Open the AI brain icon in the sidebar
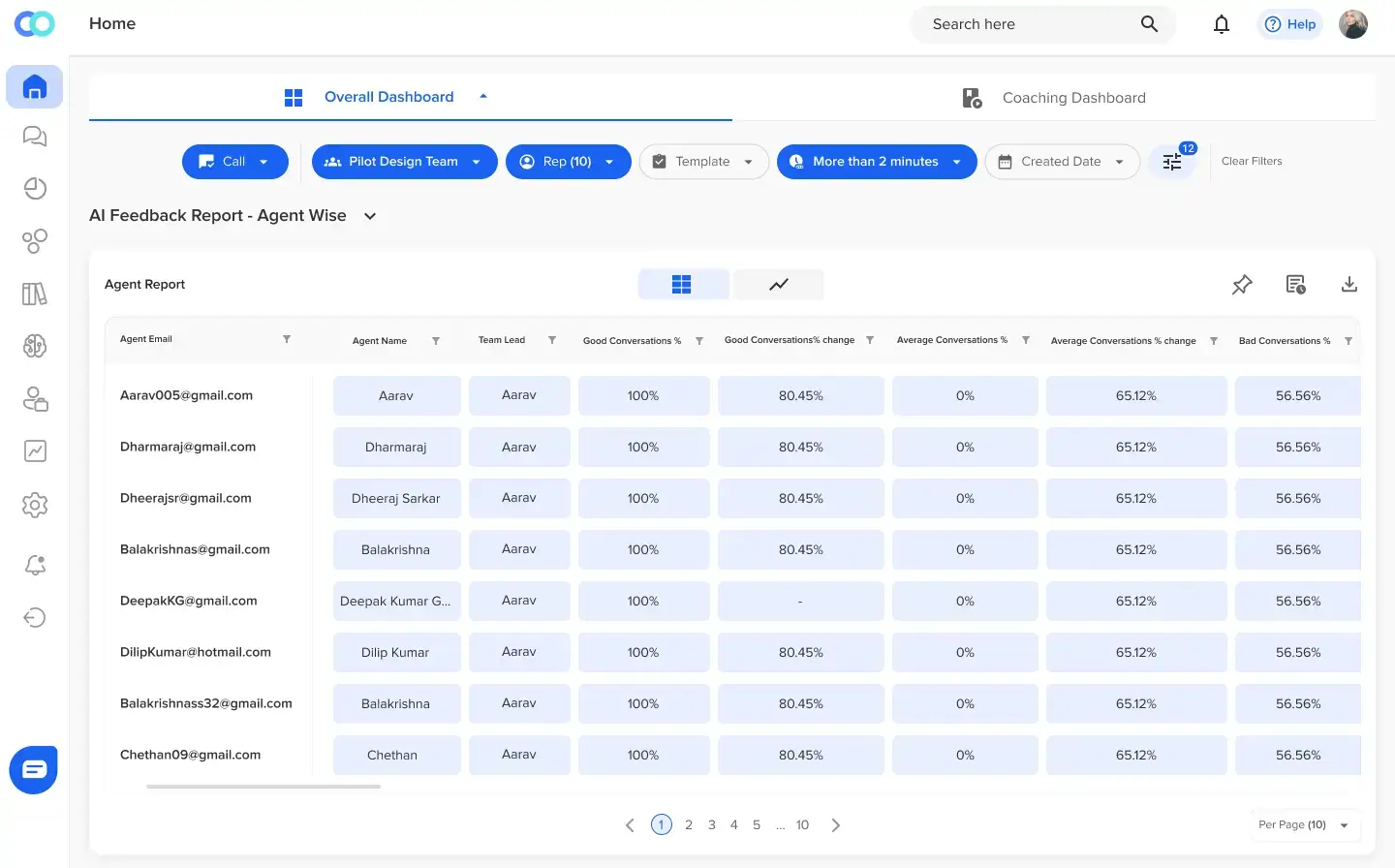The image size is (1395, 868). (34, 346)
